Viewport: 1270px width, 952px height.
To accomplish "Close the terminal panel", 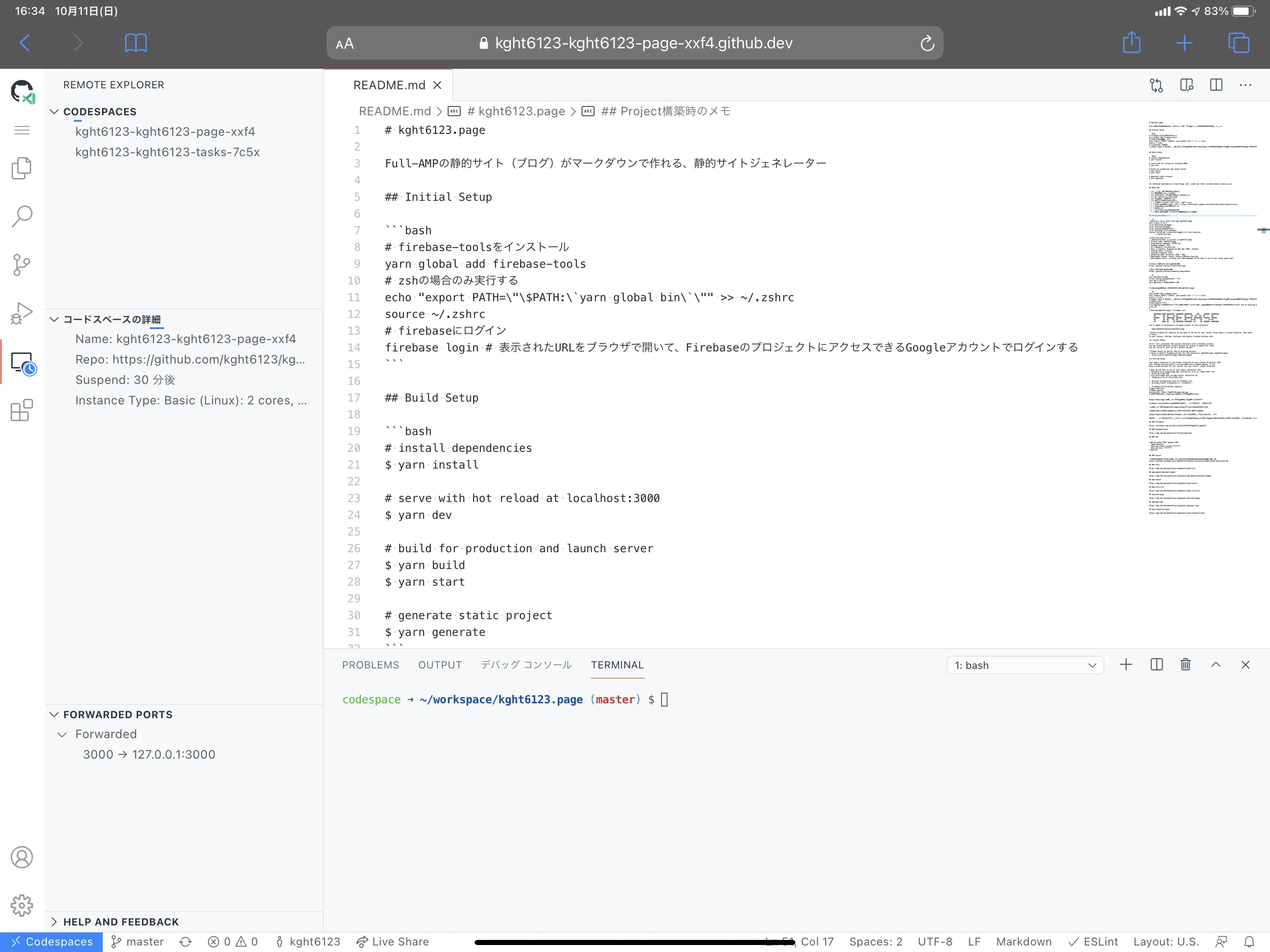I will (1245, 665).
